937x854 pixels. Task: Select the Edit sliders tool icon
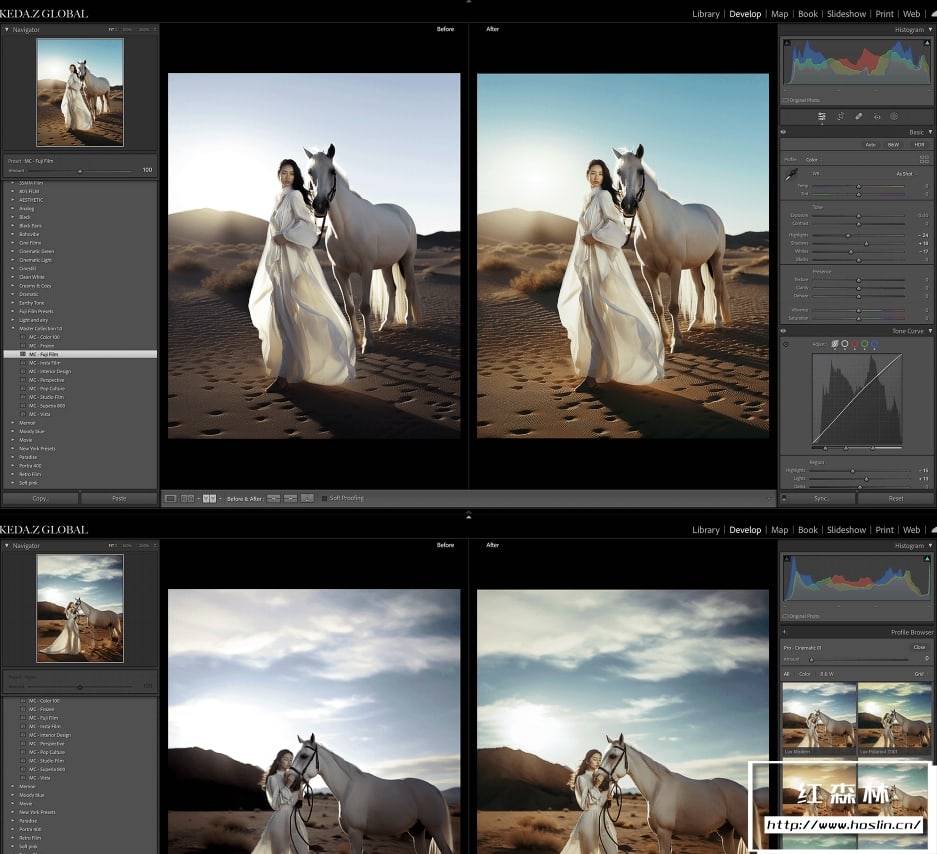coord(821,116)
